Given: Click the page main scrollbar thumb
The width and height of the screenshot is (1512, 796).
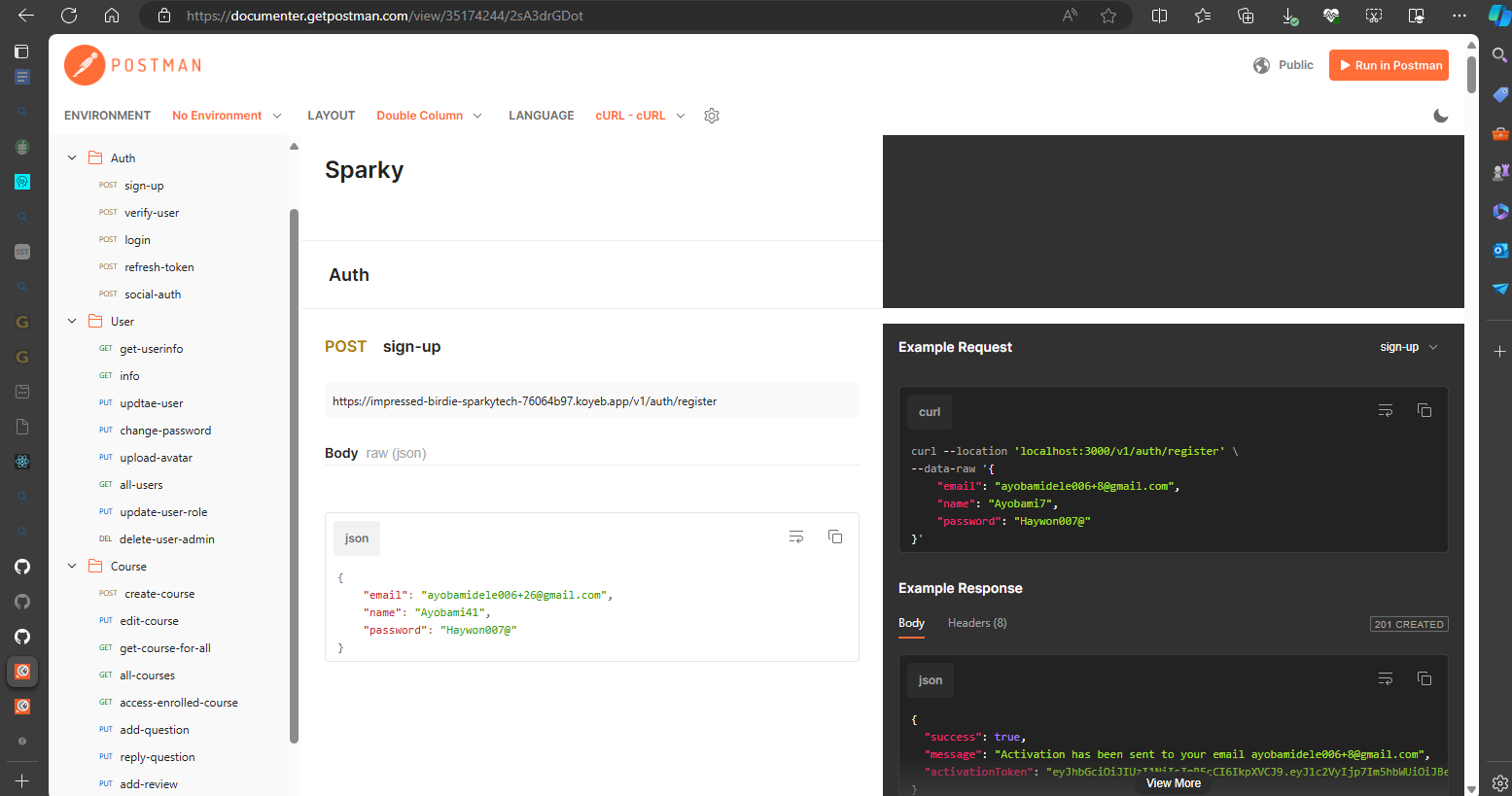Looking at the screenshot, I should [x=1471, y=75].
